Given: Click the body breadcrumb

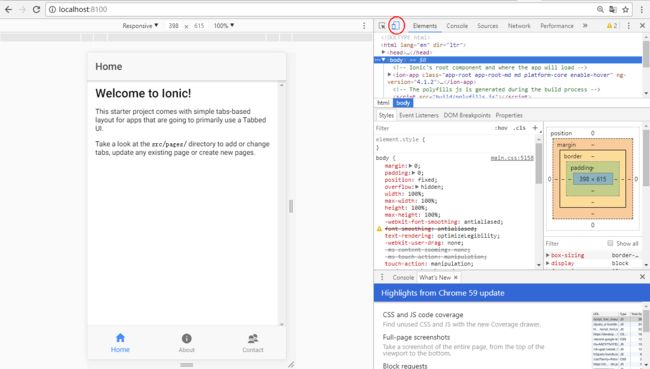Looking at the screenshot, I should coord(403,103).
